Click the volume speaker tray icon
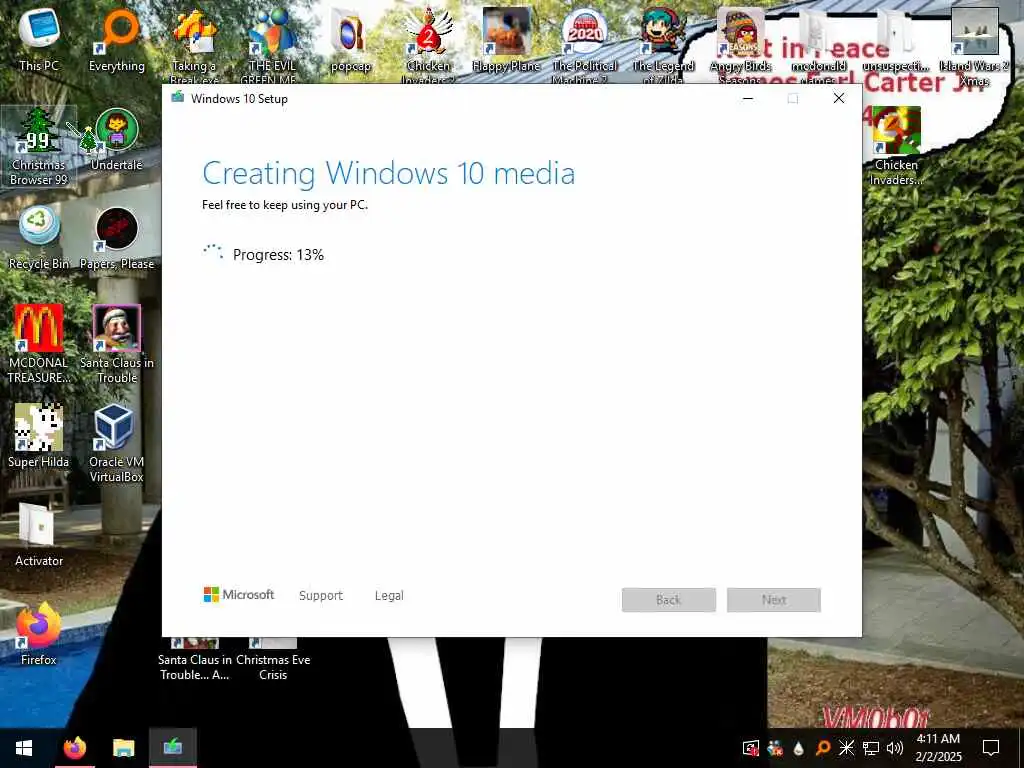The height and width of the screenshot is (768, 1024). (x=895, y=748)
